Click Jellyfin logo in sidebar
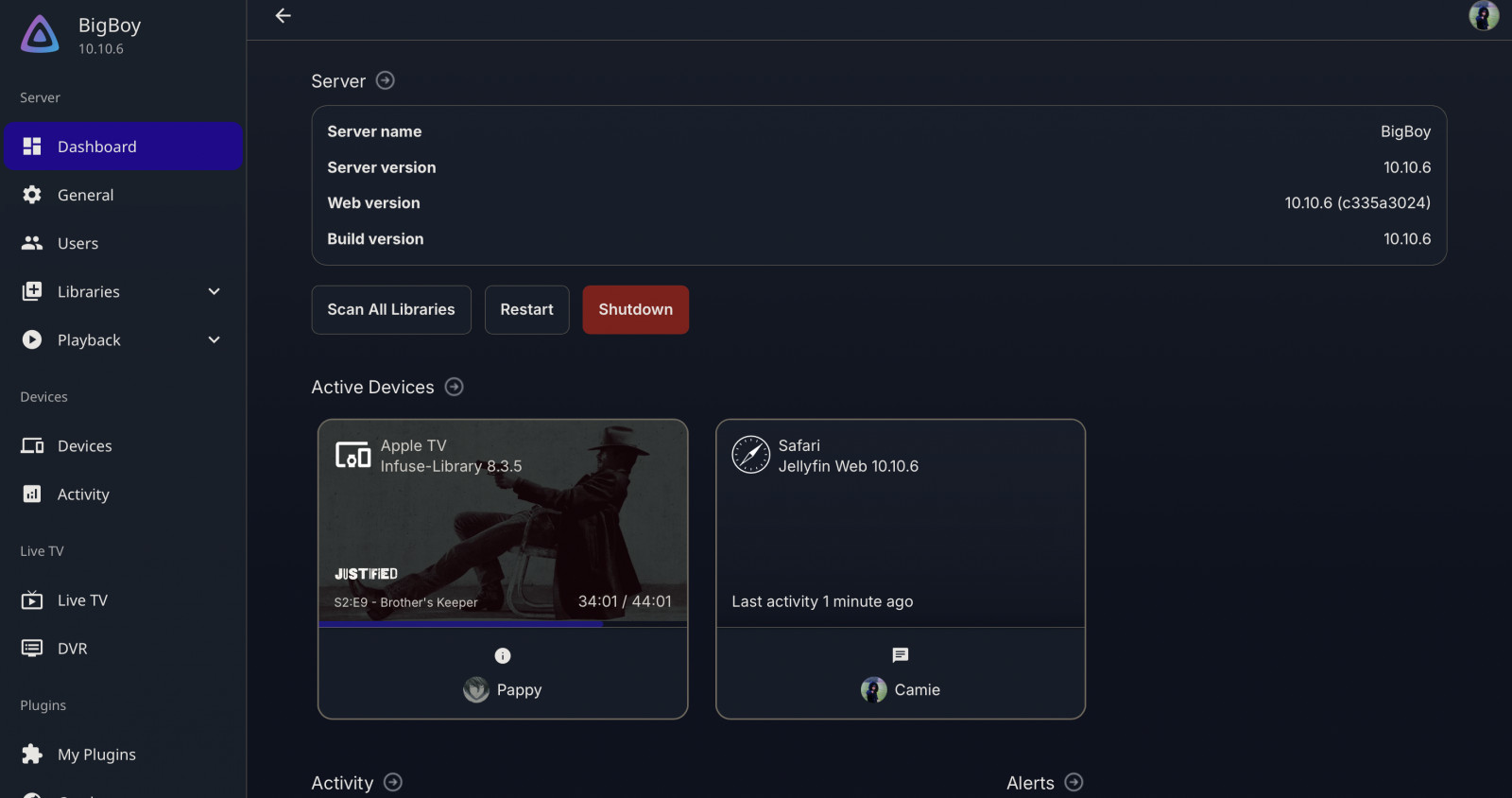The width and height of the screenshot is (1512, 798). point(40,35)
